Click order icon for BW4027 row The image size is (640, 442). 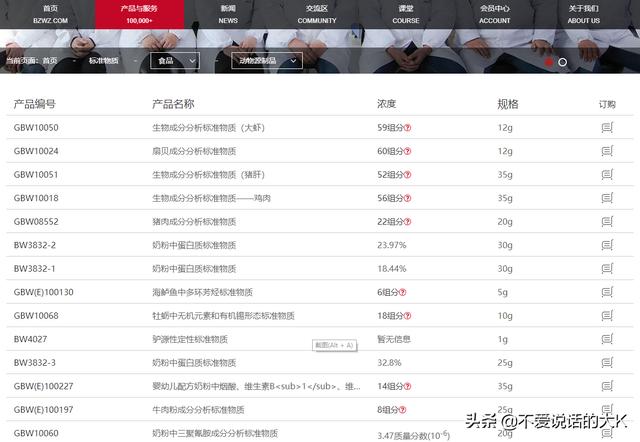[607, 339]
